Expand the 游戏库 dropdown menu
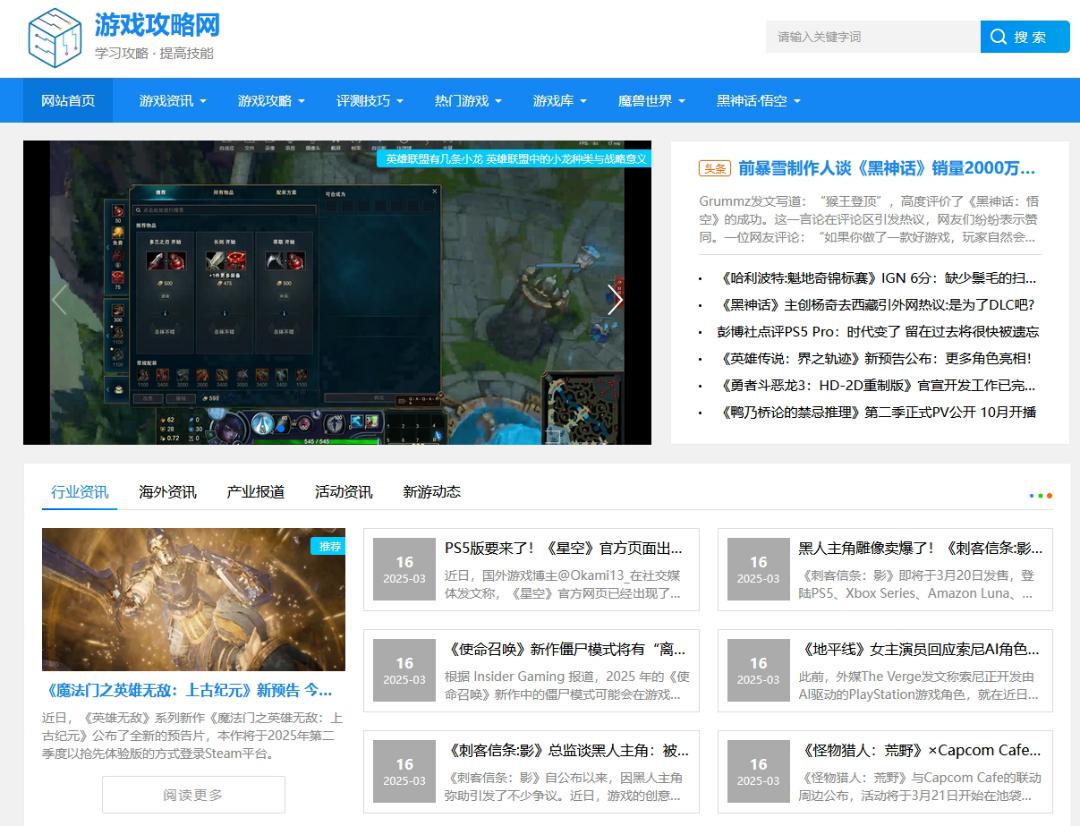The width and height of the screenshot is (1080, 826). tap(559, 101)
